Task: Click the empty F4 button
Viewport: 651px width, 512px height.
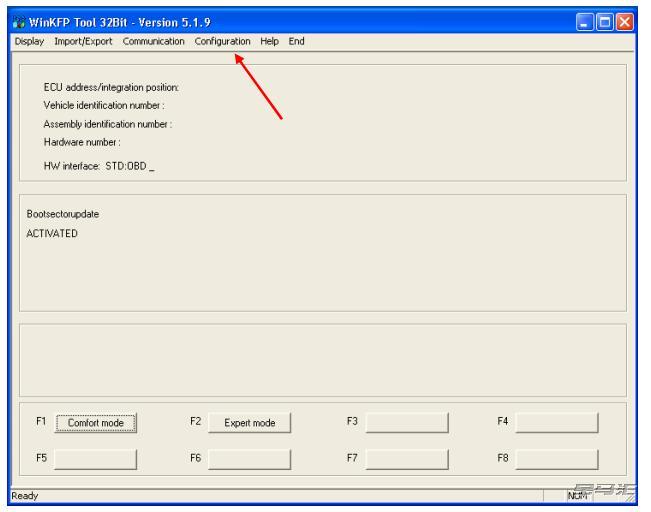Action: pos(557,423)
